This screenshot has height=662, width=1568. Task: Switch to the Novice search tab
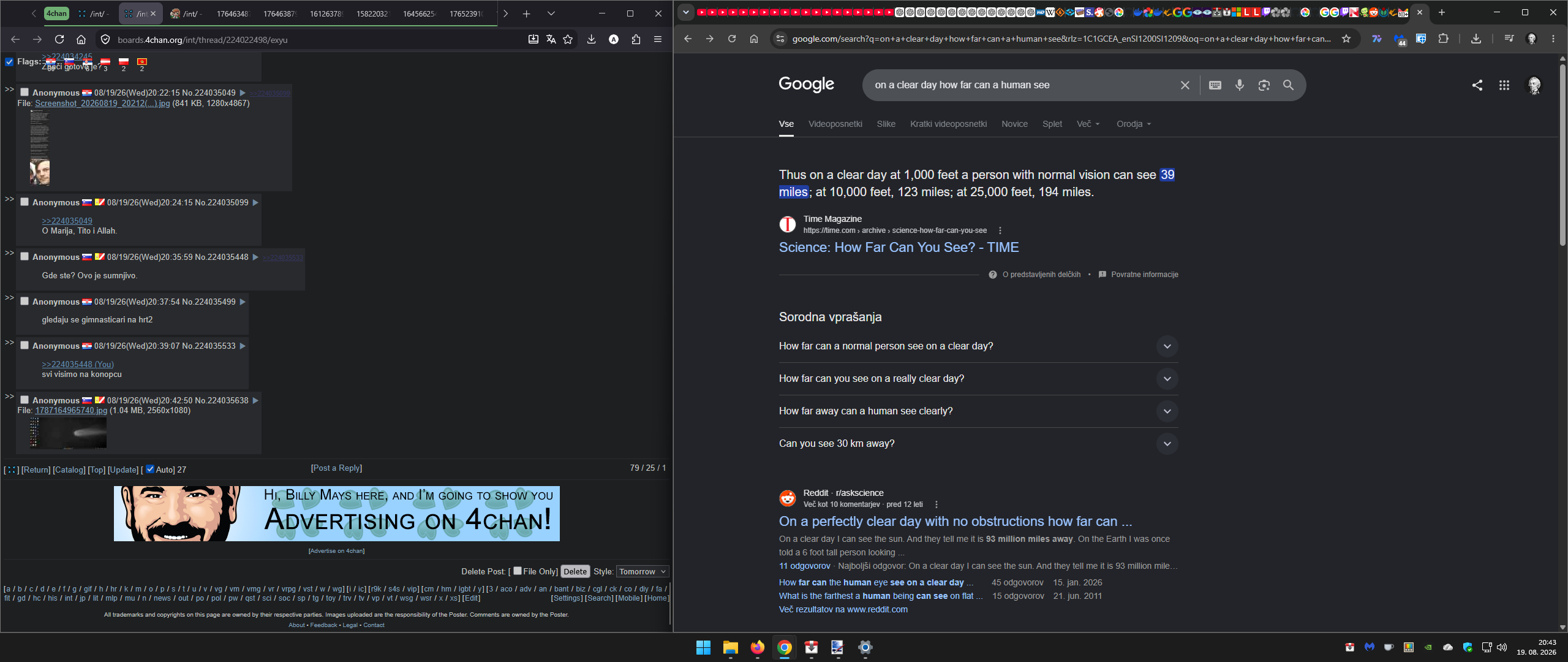1014,124
